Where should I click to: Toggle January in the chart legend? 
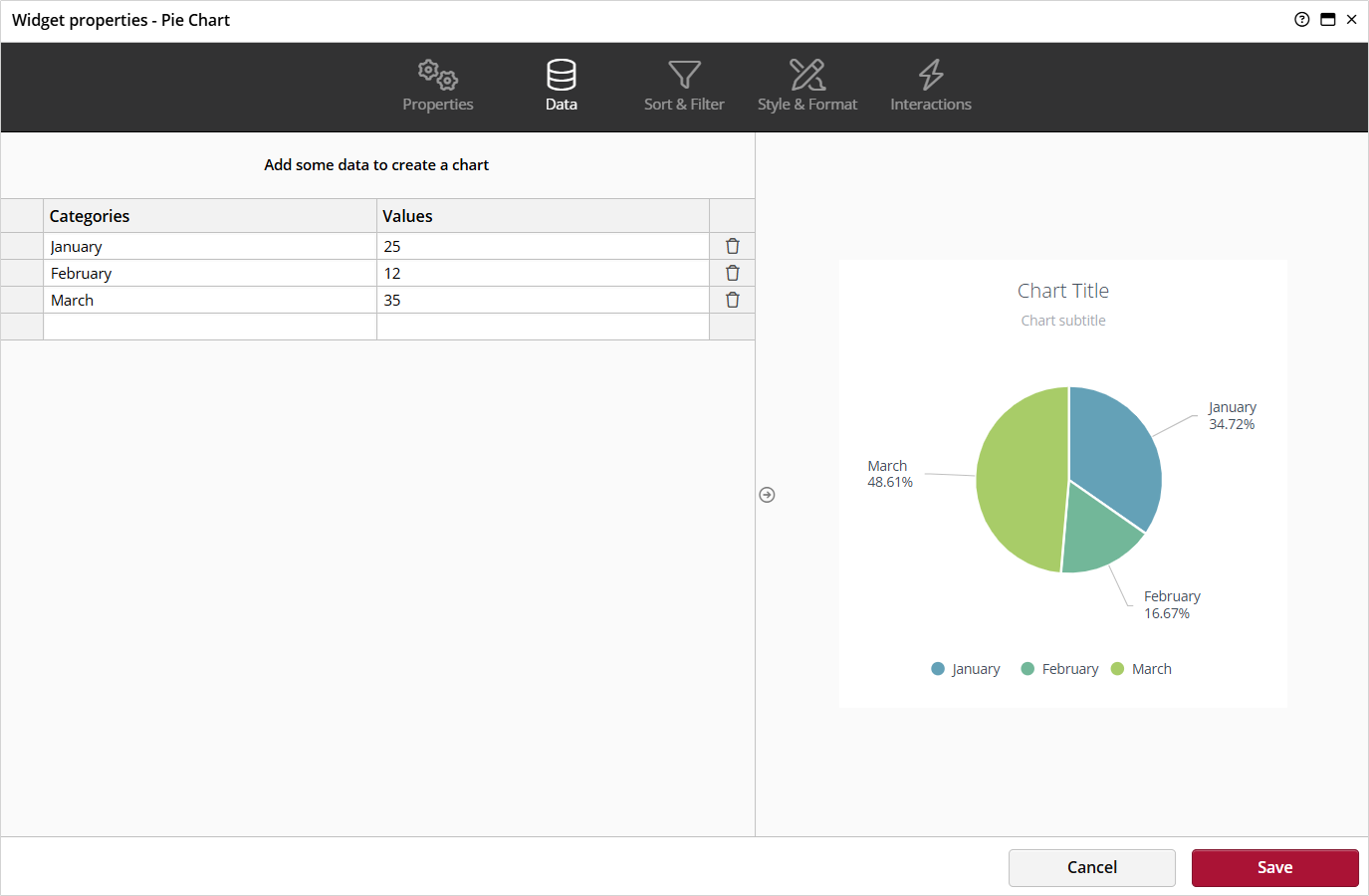point(966,669)
